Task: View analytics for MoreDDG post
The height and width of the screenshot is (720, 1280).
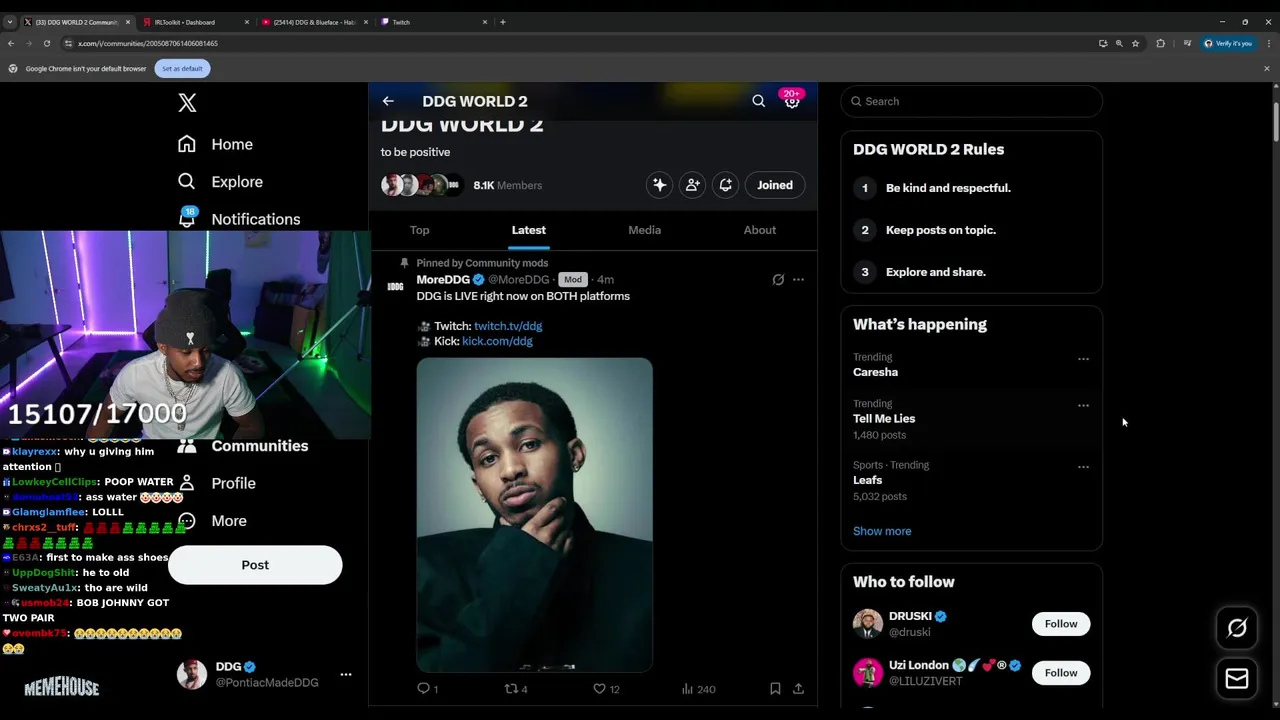Action: [698, 689]
